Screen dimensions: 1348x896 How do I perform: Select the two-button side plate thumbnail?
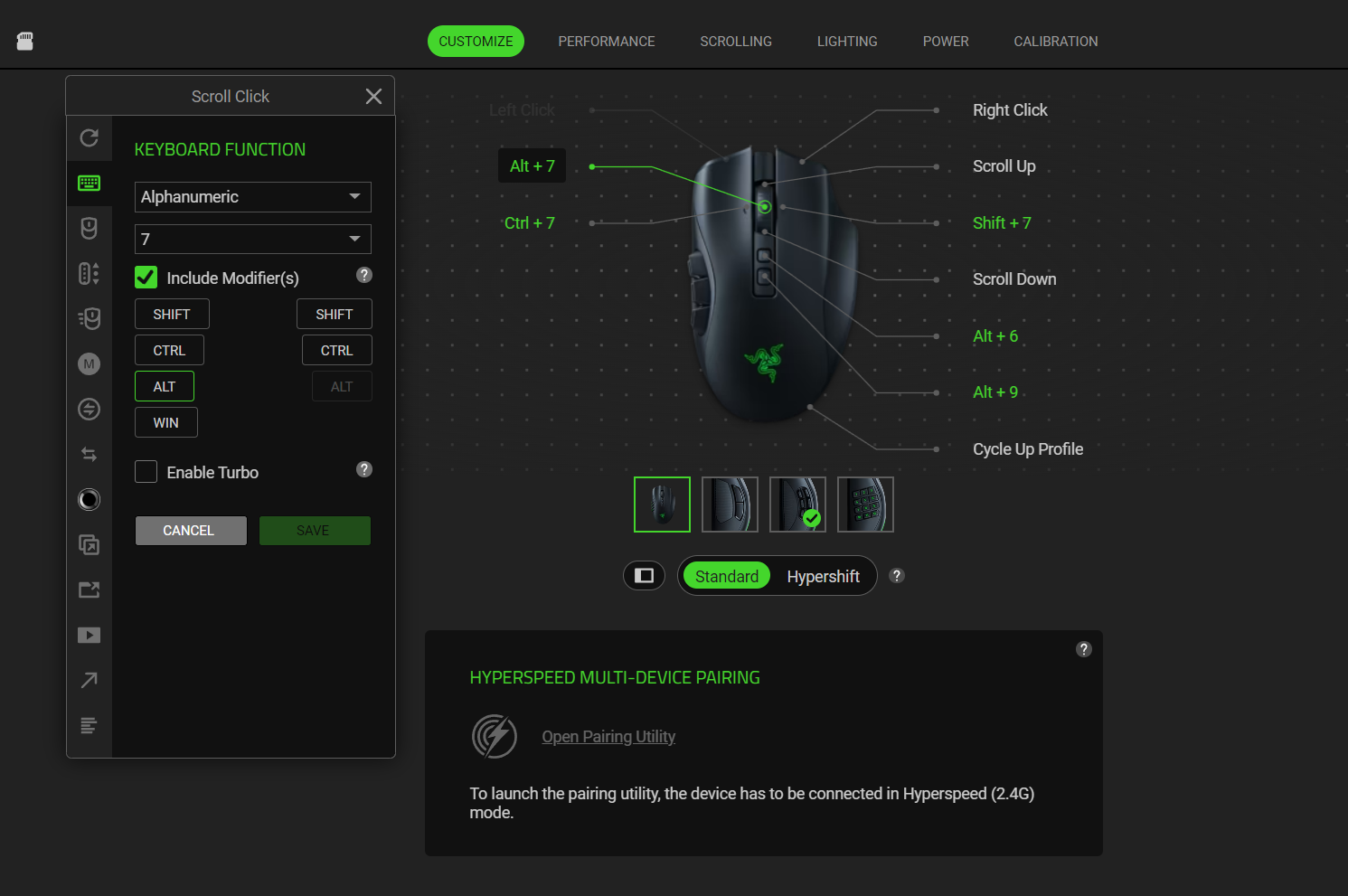[730, 505]
